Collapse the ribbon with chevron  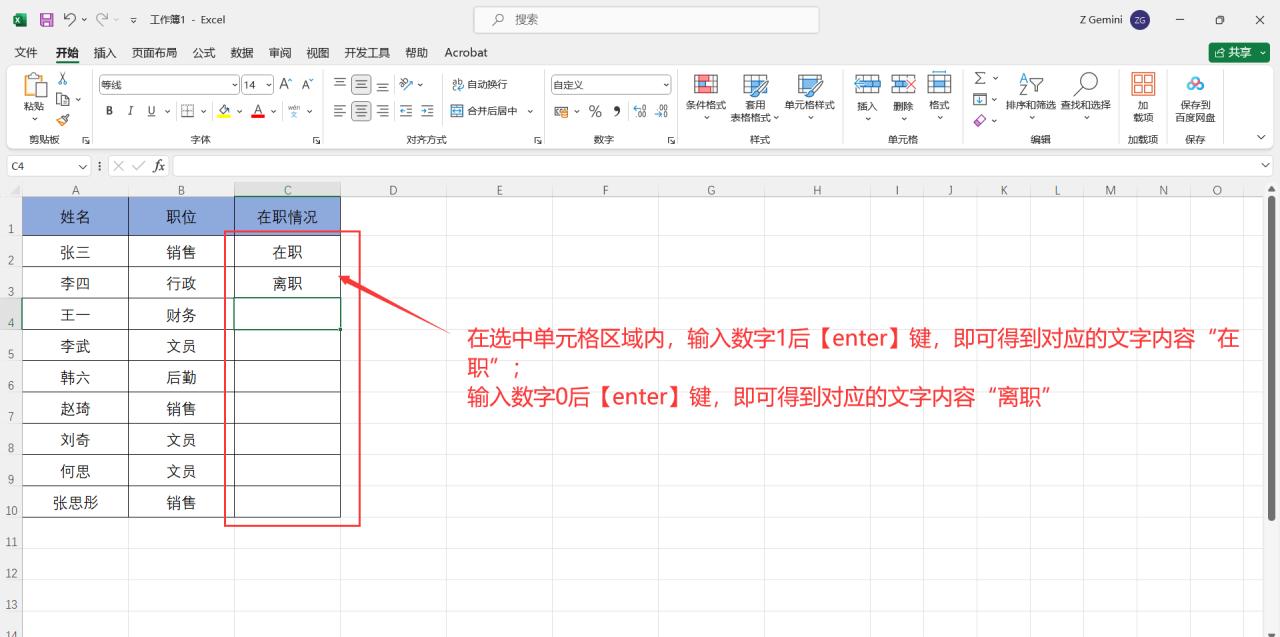1261,139
